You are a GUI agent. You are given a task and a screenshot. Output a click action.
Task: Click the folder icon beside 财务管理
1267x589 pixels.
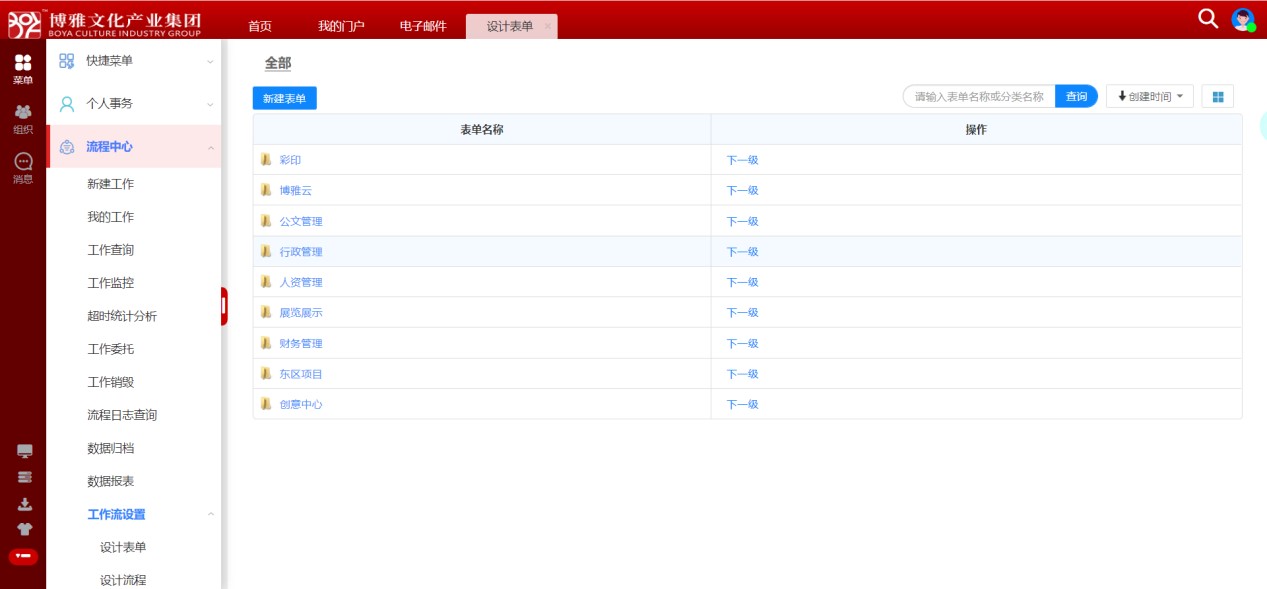266,343
